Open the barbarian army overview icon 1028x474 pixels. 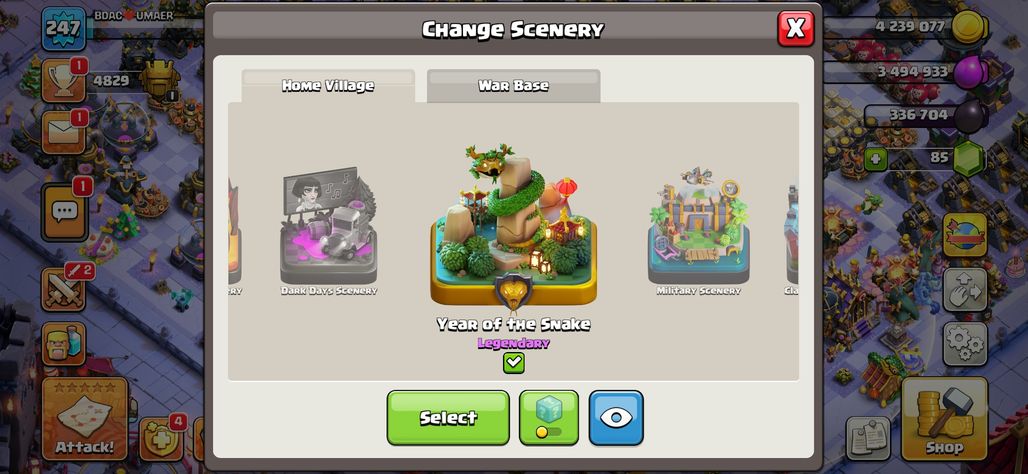(x=64, y=344)
